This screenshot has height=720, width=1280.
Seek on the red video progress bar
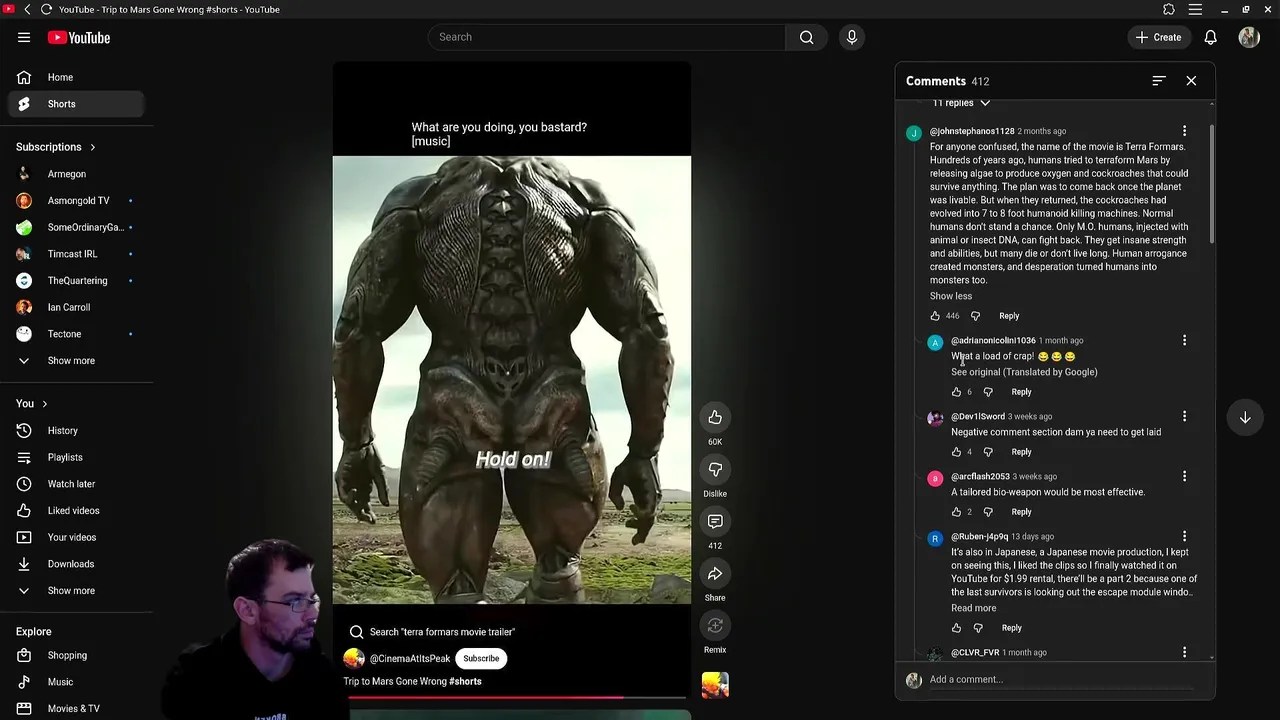(517, 697)
